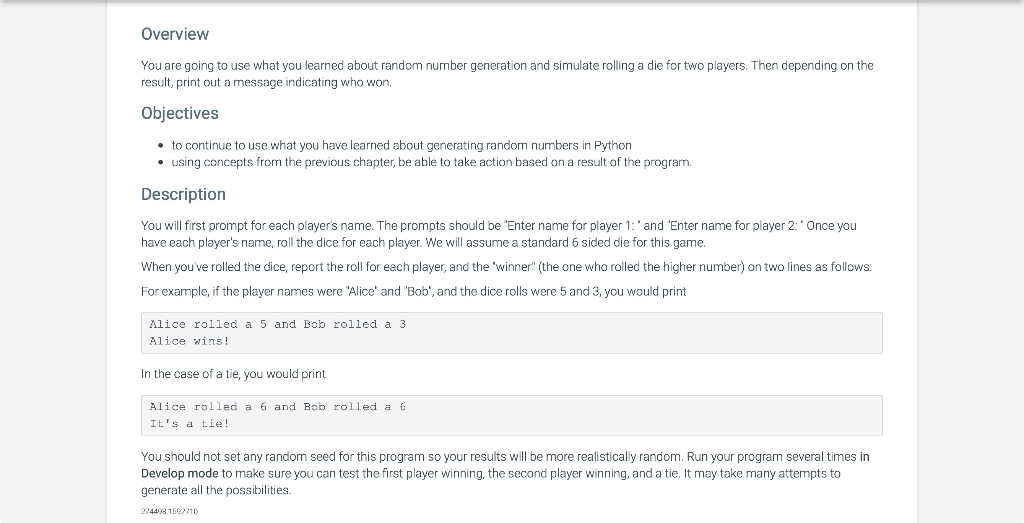Click the word 'Python' in the first objective
This screenshot has height=523, width=1024.
pos(613,145)
